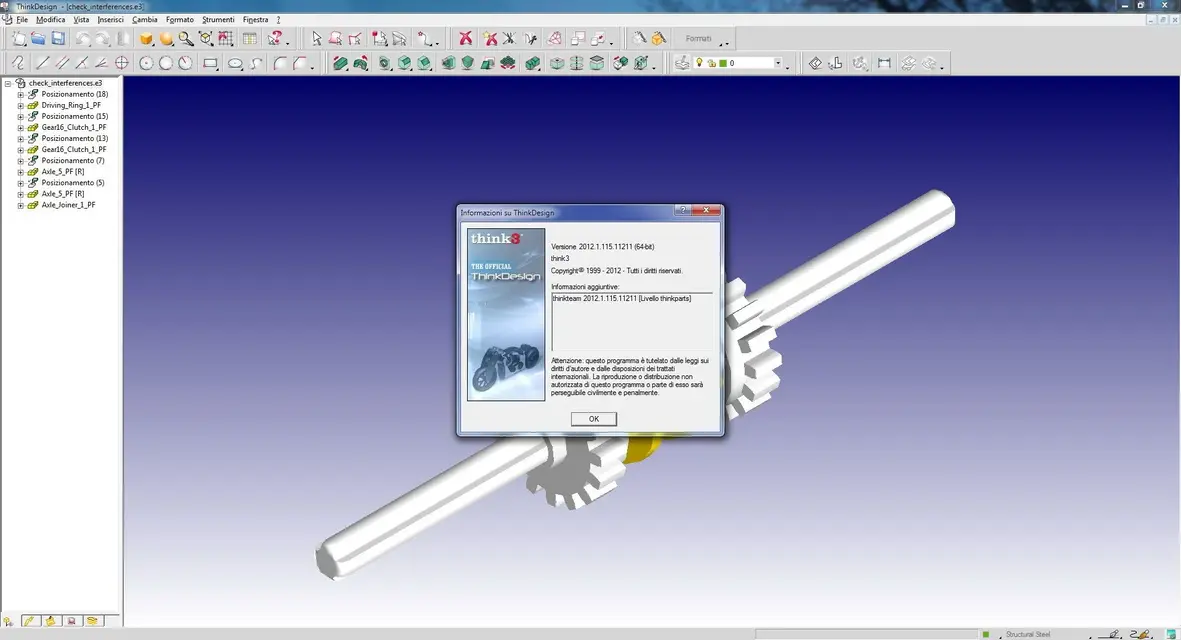1181x640 pixels.
Task: Click the green layer color swatch
Action: [721, 63]
